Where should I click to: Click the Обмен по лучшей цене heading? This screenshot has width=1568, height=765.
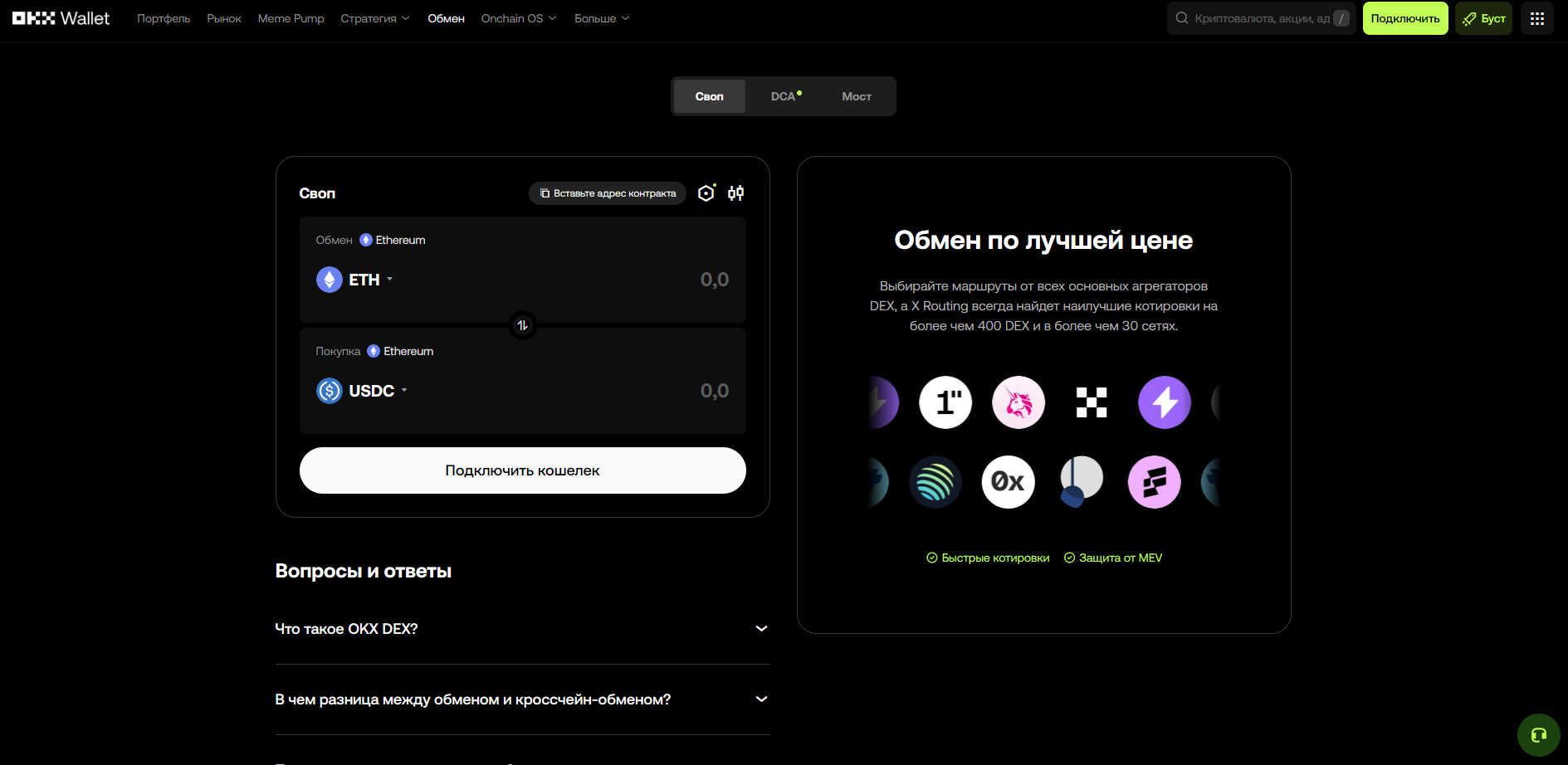point(1043,240)
